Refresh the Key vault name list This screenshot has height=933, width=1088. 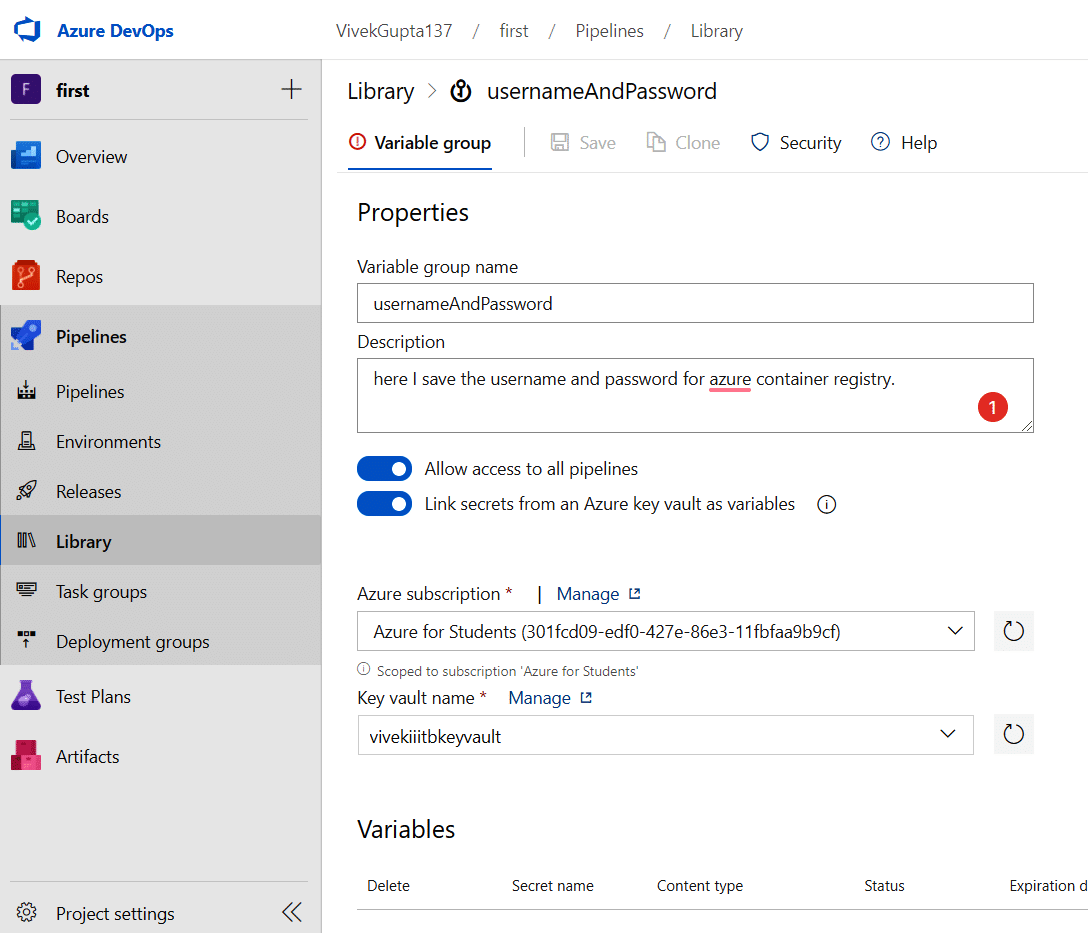(1013, 734)
